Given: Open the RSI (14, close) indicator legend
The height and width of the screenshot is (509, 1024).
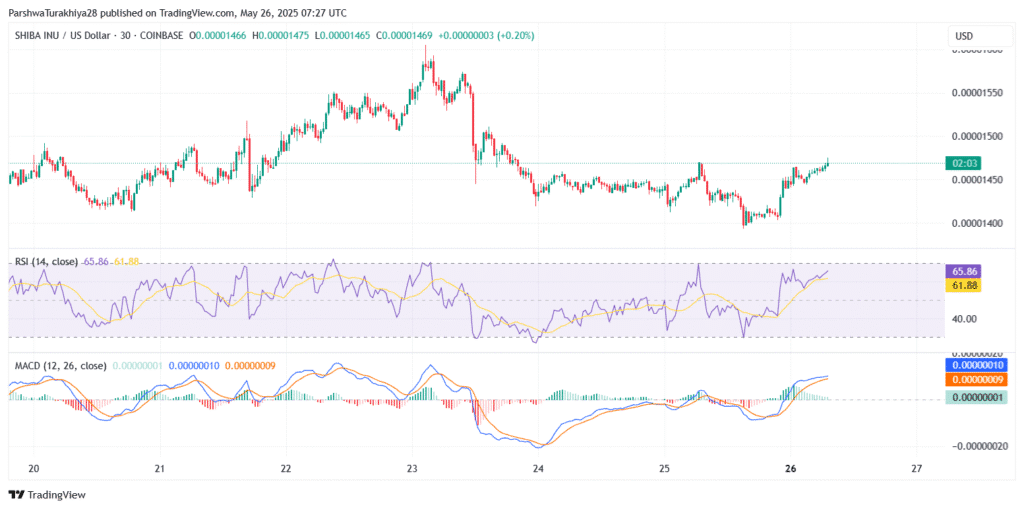Looking at the screenshot, I should coord(47,261).
